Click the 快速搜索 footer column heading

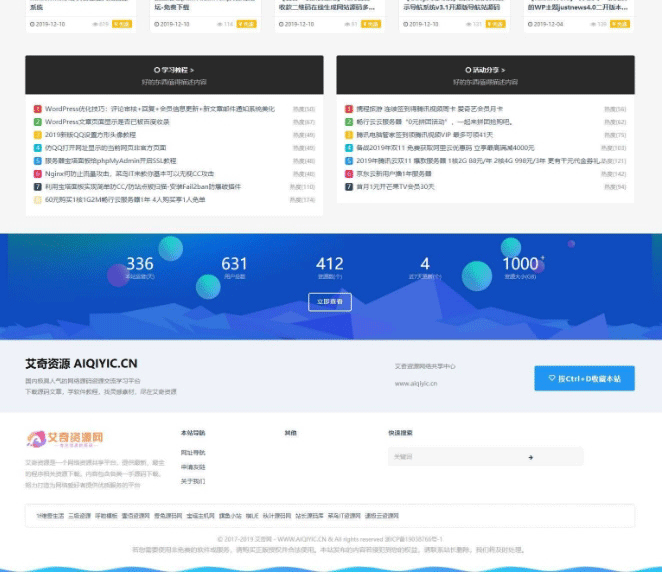point(401,433)
